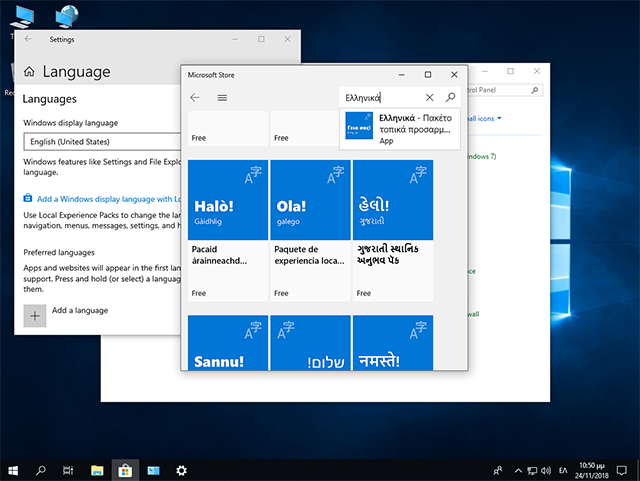
Task: Click the Add a Windows display language link
Action: pyautogui.click(x=100, y=199)
